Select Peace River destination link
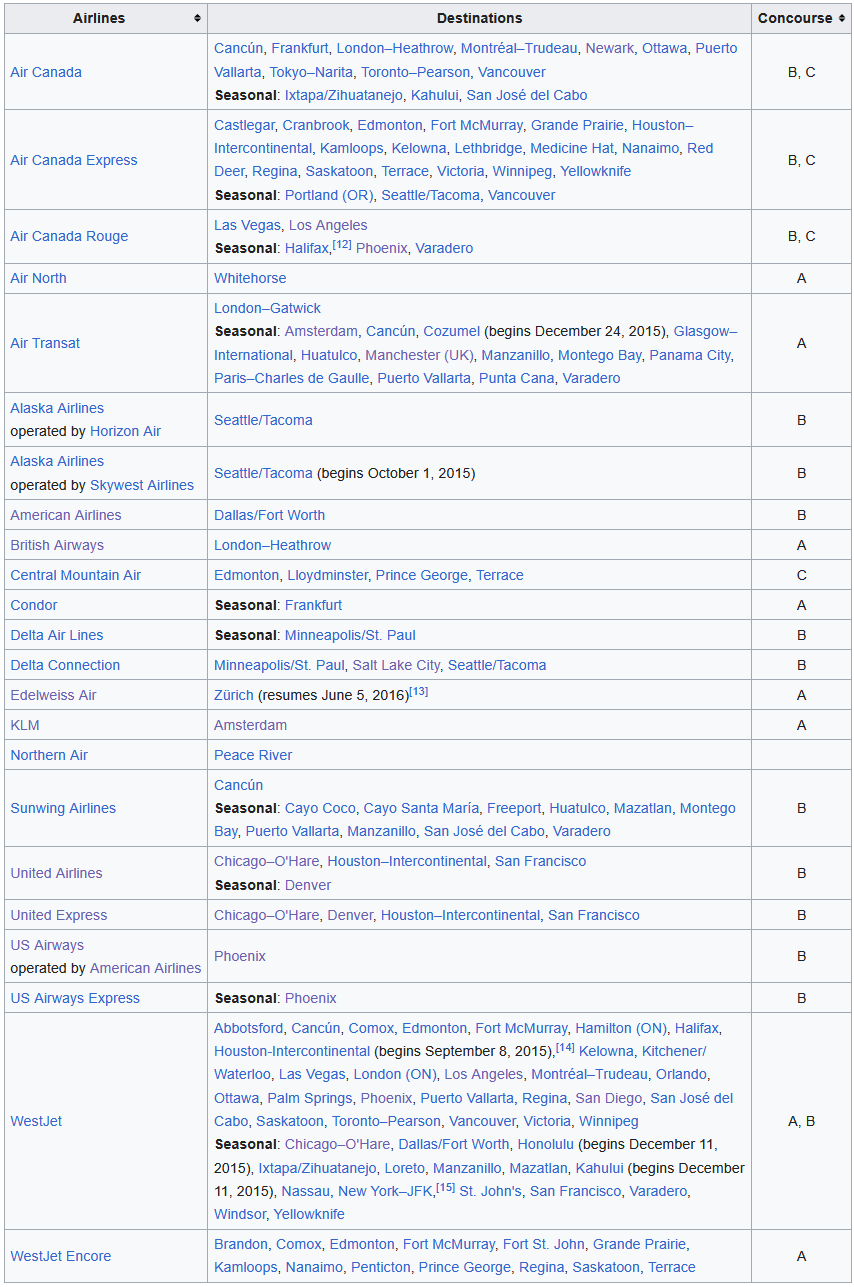The image size is (854, 1287). 253,755
